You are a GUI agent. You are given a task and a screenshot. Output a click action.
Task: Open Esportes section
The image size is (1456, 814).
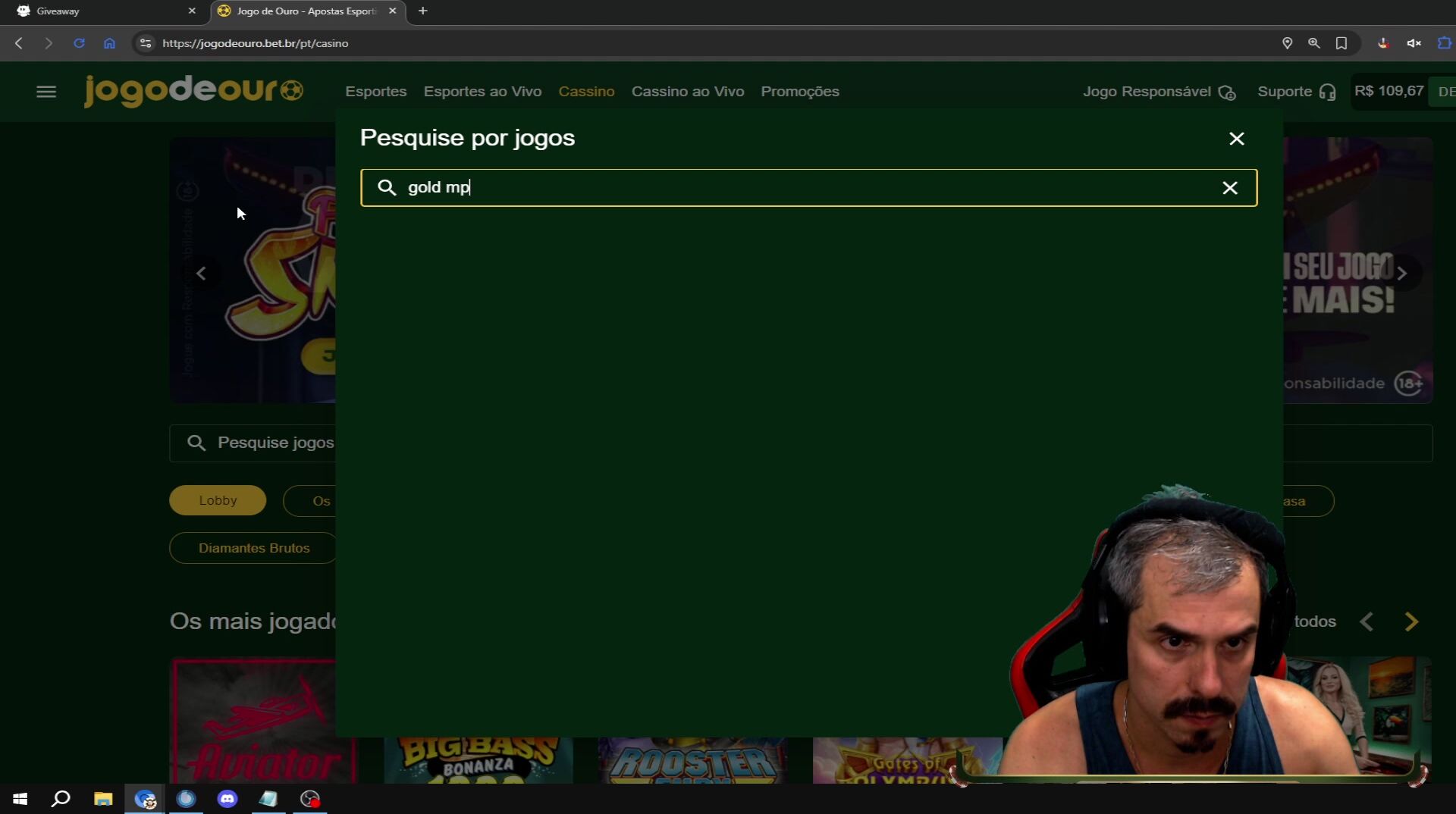click(x=375, y=92)
